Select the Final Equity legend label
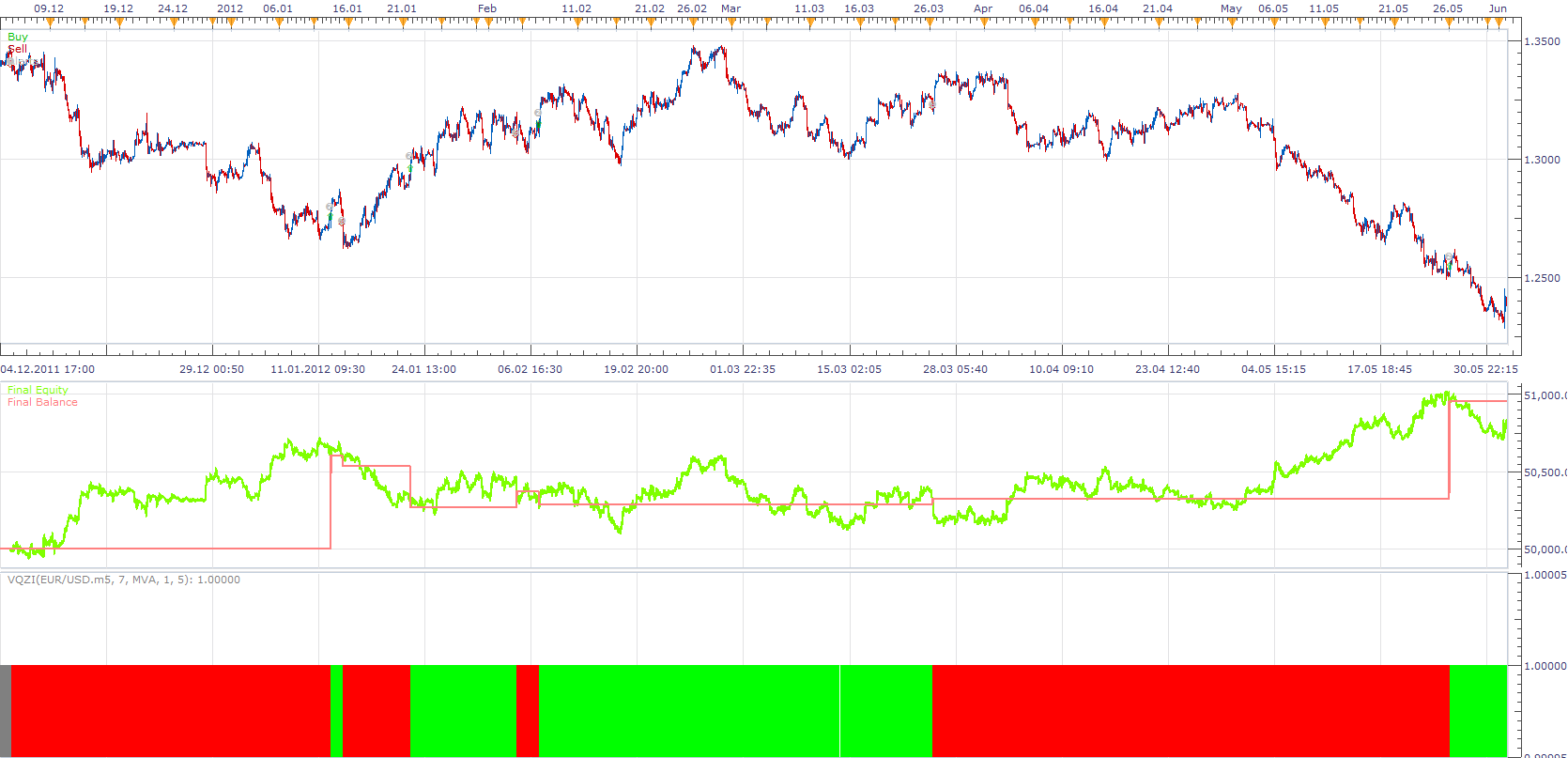This screenshot has height=758, width=1568. point(38,390)
